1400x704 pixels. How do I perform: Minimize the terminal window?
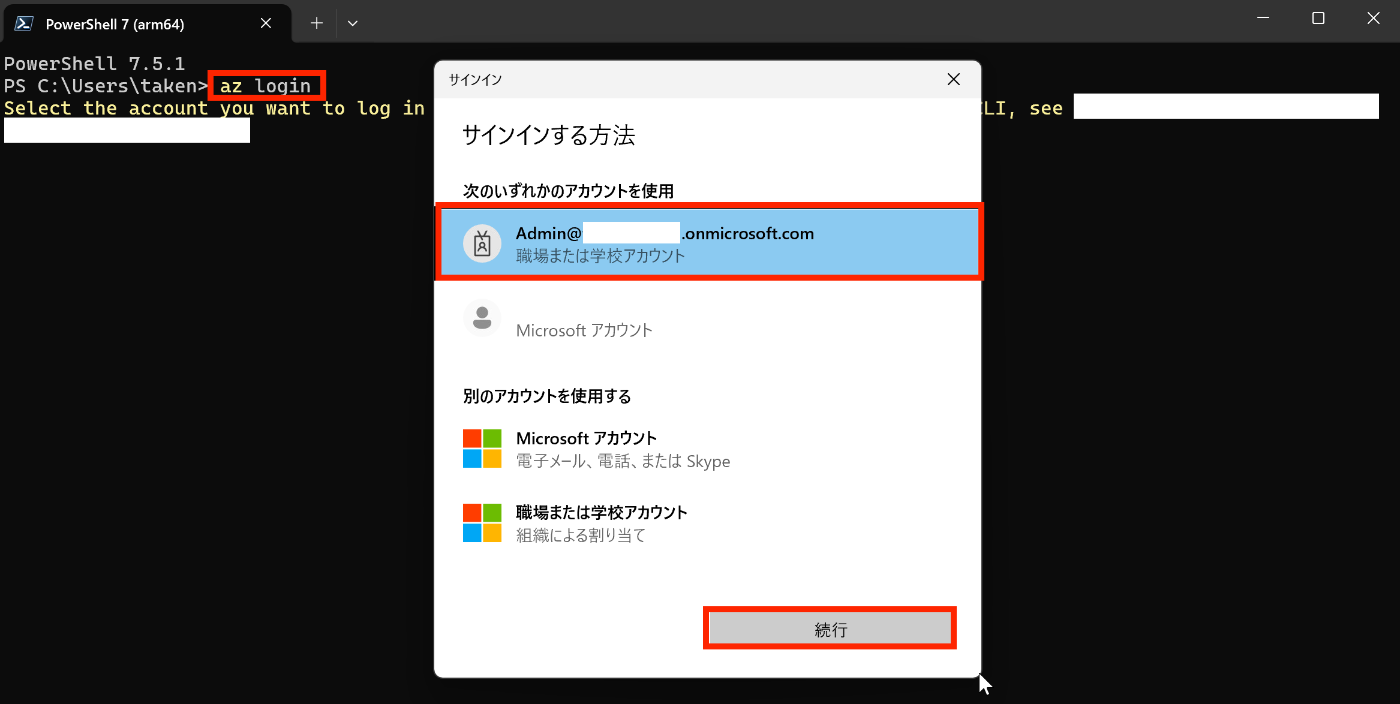(1263, 19)
